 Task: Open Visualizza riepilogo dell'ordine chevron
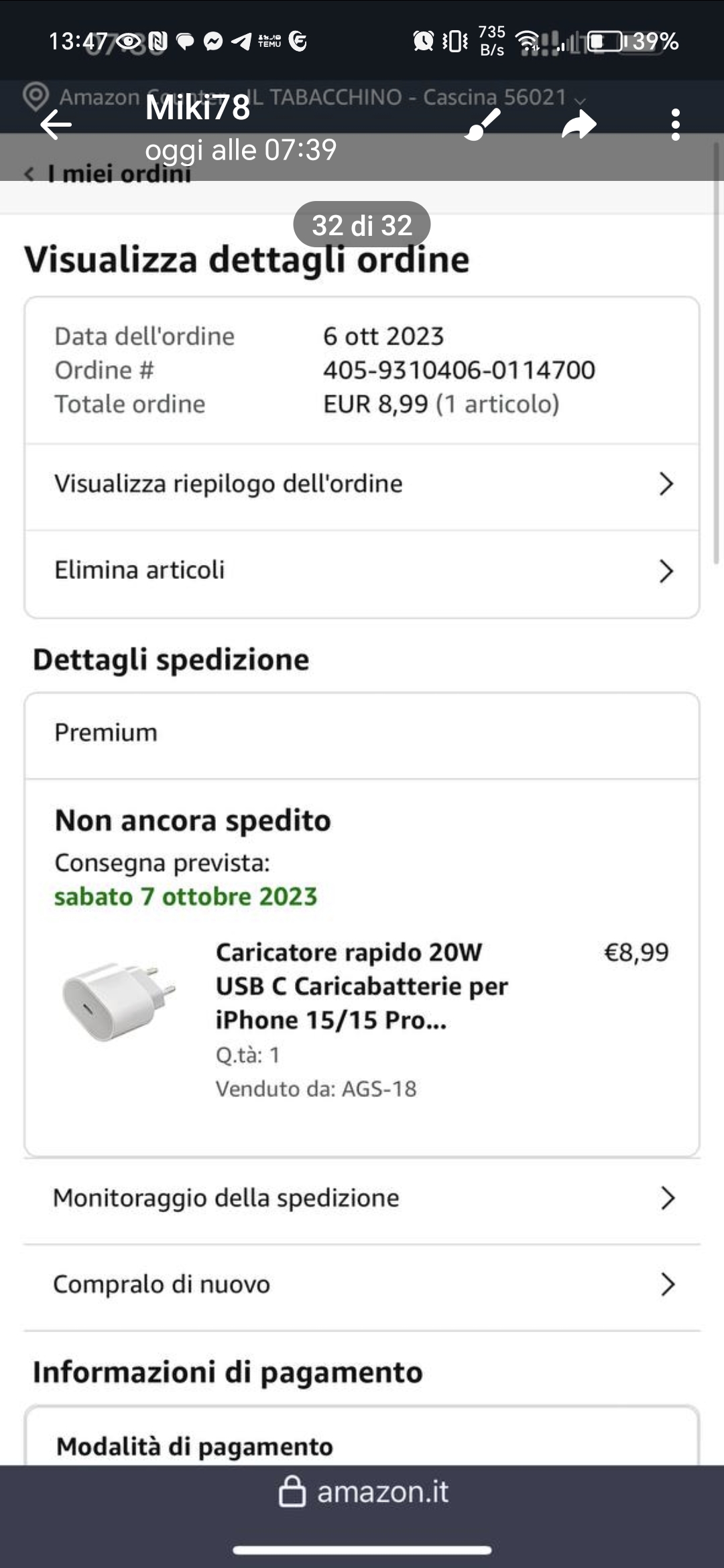[665, 484]
